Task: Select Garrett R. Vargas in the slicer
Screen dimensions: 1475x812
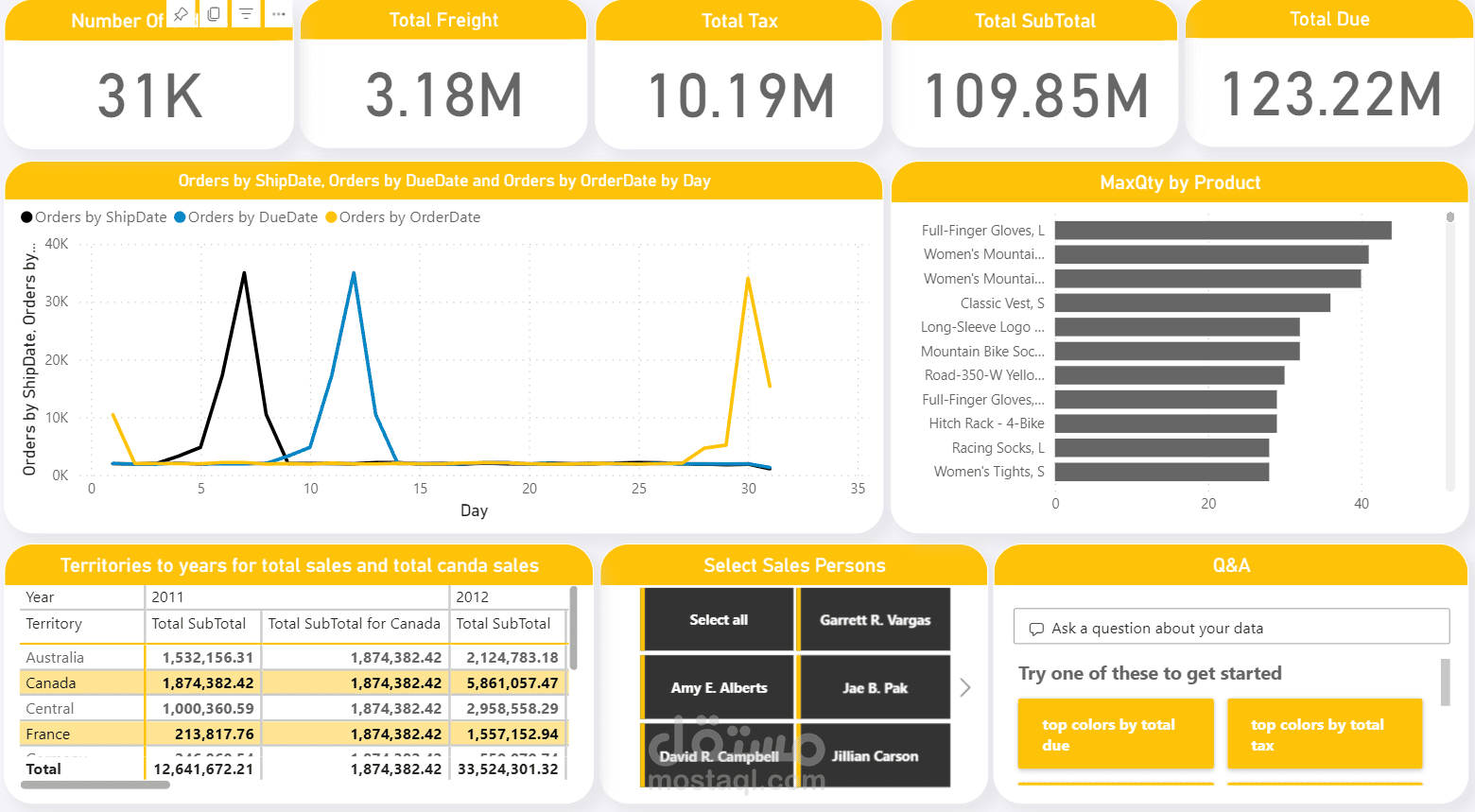Action: tap(874, 619)
